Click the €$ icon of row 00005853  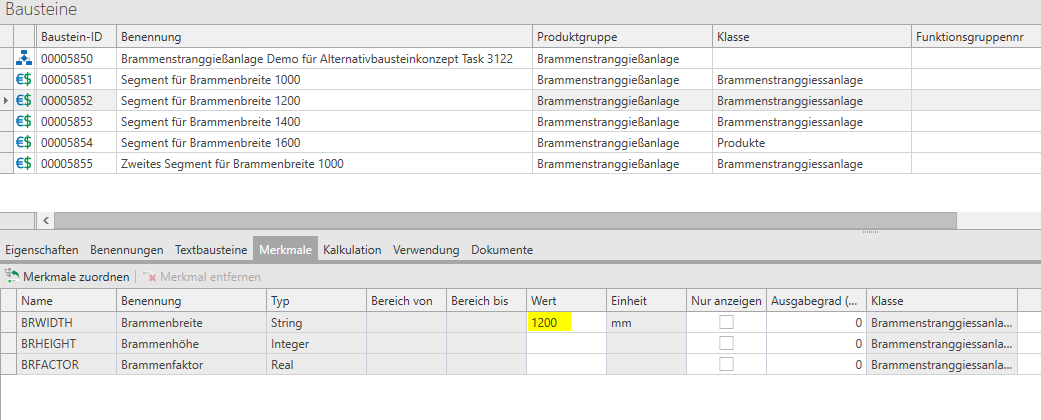[25, 121]
